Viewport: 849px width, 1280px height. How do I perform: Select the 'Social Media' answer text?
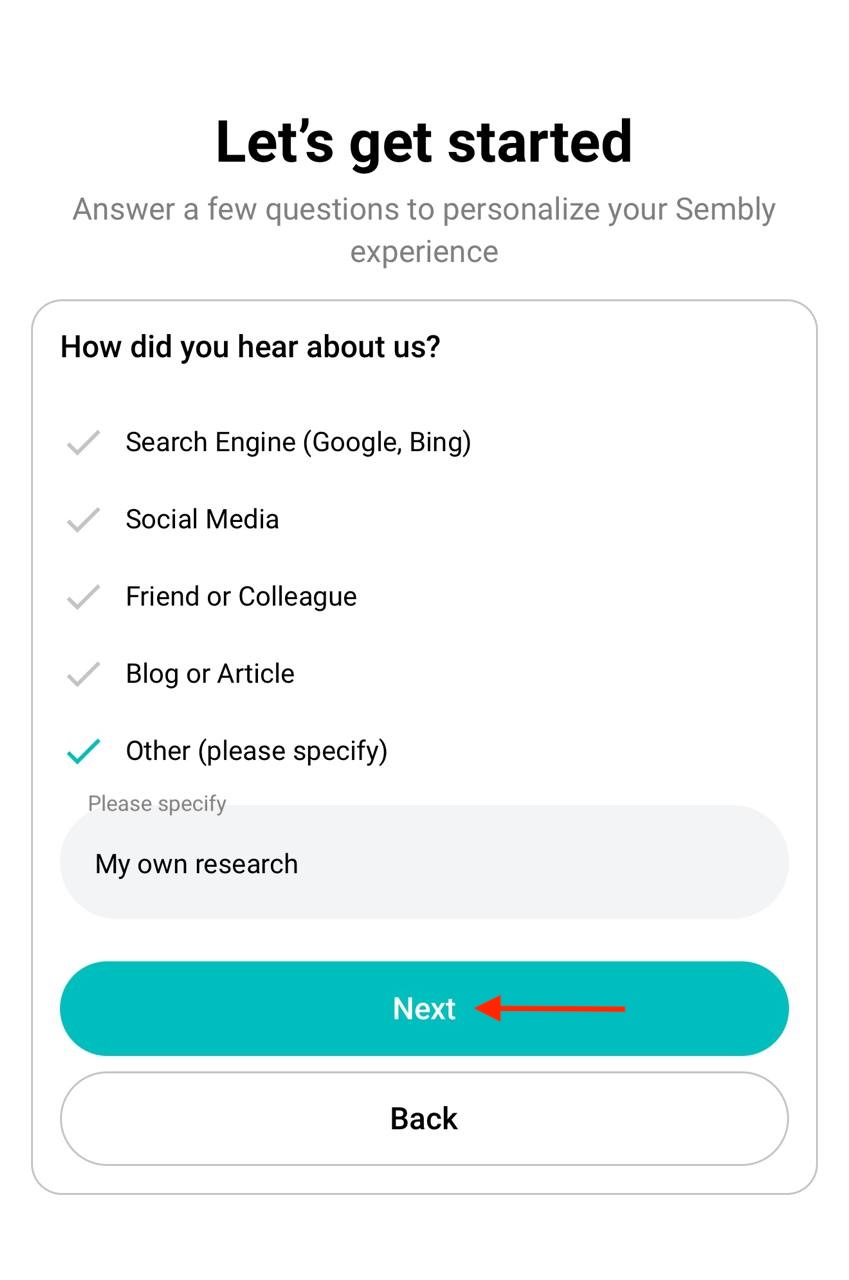click(202, 519)
